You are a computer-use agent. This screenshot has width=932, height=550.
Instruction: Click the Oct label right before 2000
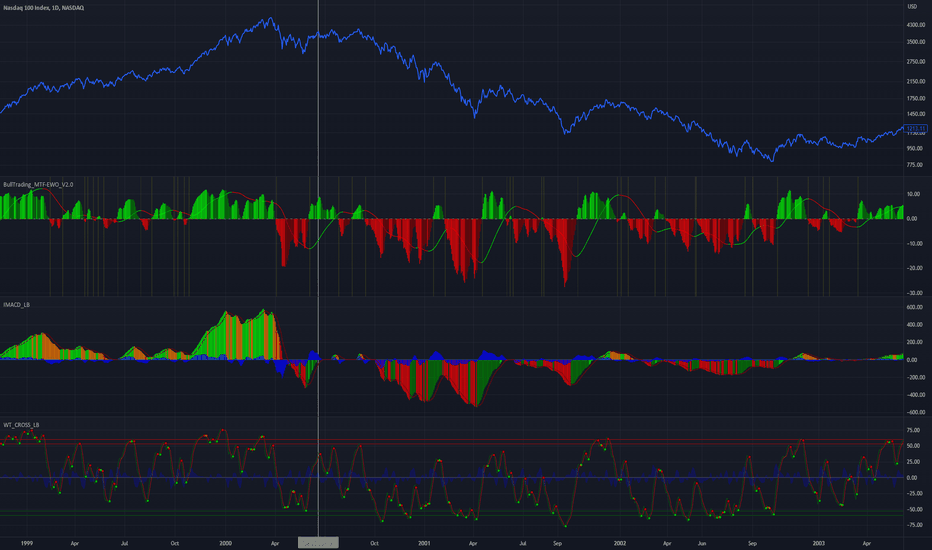[x=175, y=543]
